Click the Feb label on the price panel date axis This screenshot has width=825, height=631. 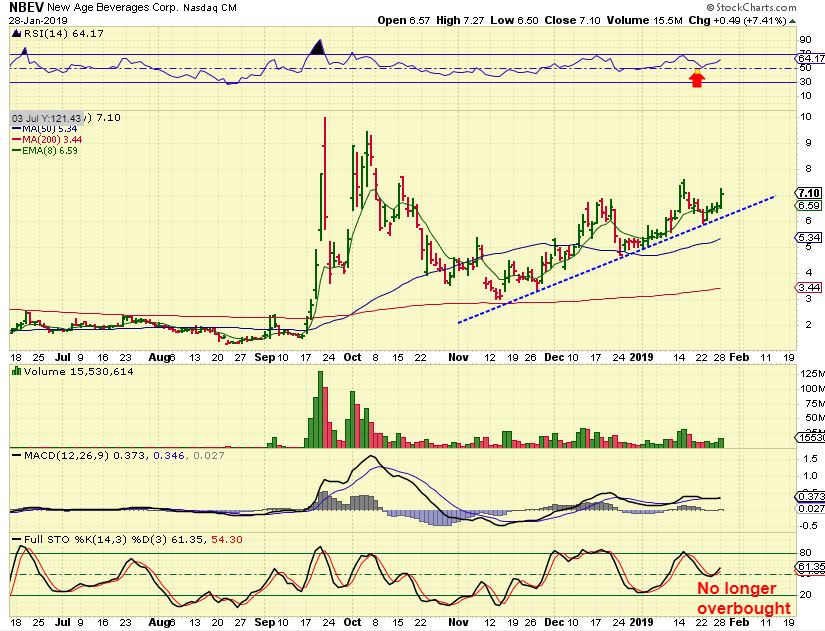coord(739,357)
